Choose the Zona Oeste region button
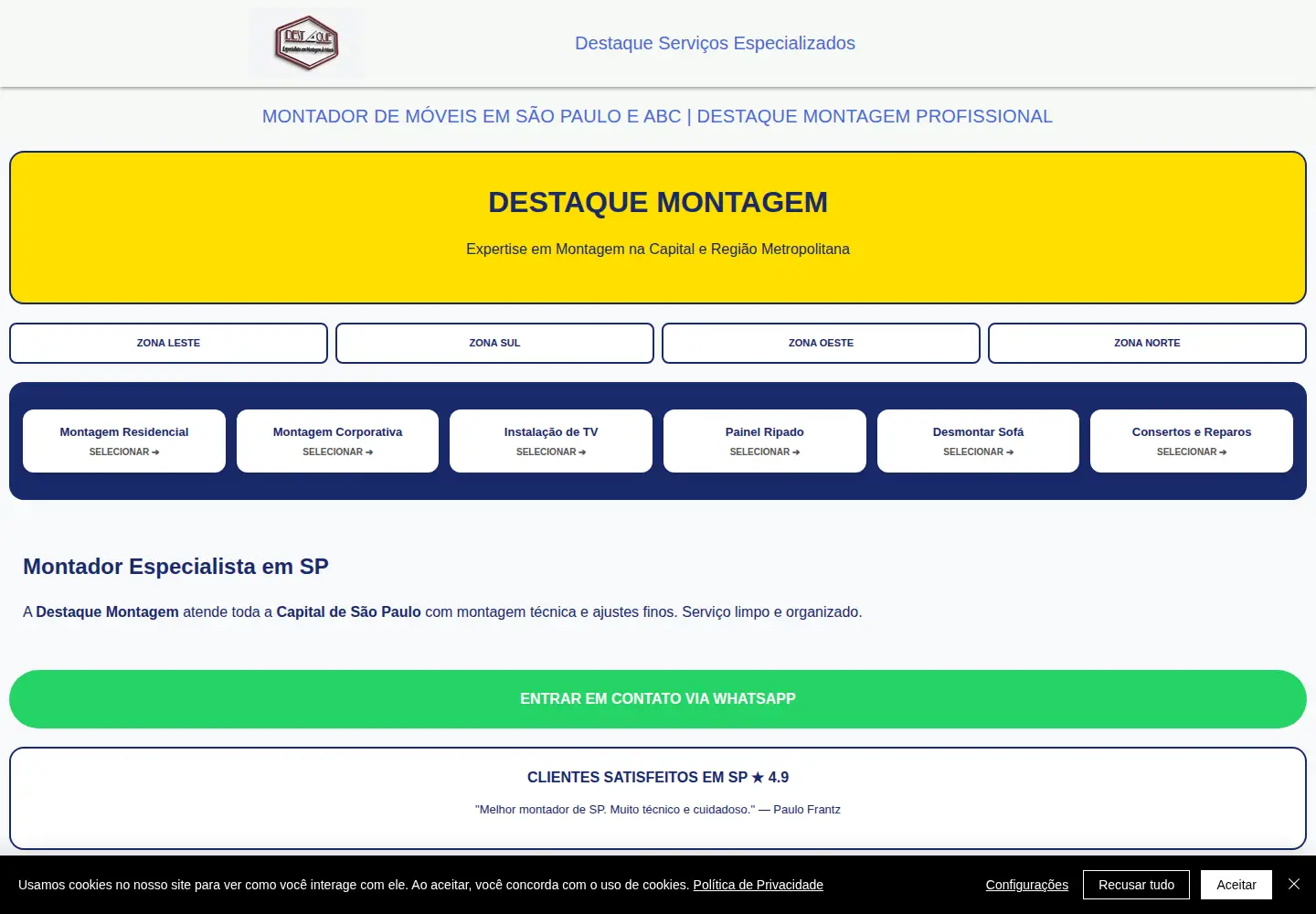 coord(821,343)
